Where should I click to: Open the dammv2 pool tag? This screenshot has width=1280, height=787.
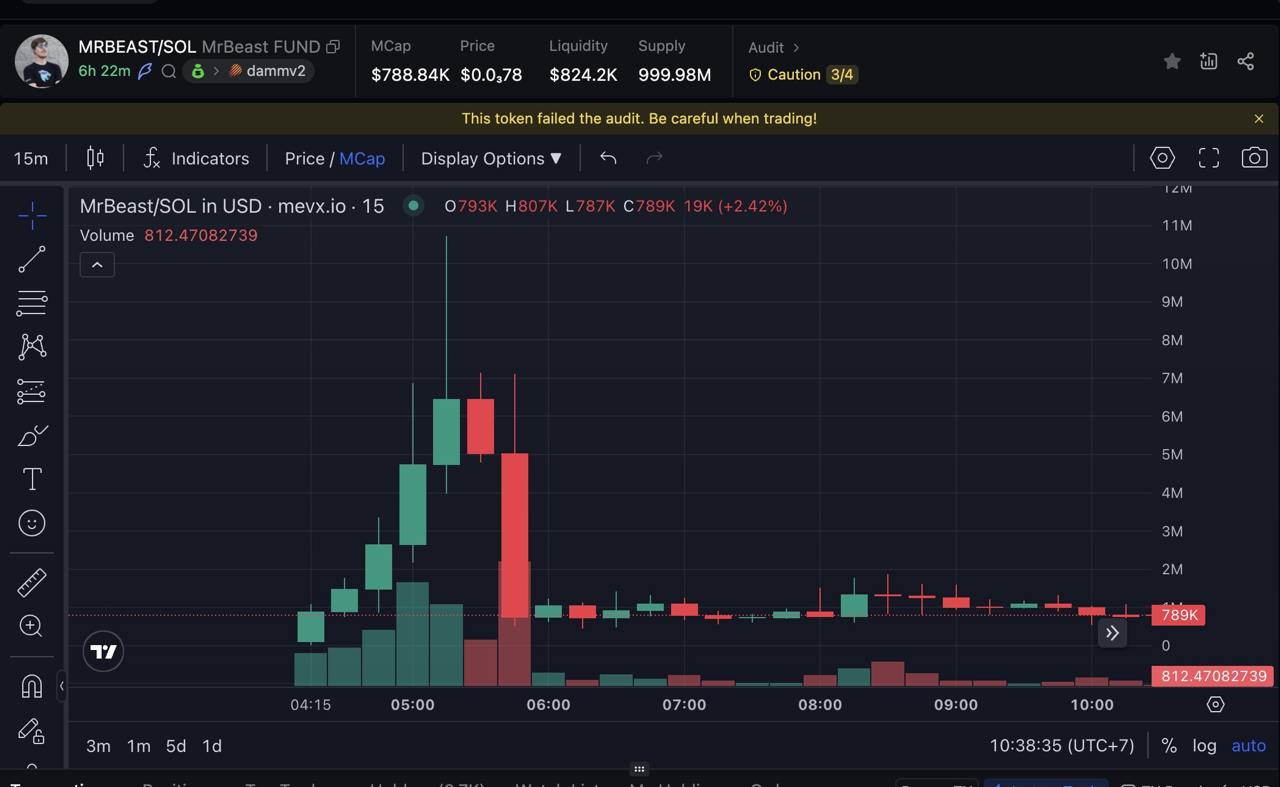click(267, 71)
